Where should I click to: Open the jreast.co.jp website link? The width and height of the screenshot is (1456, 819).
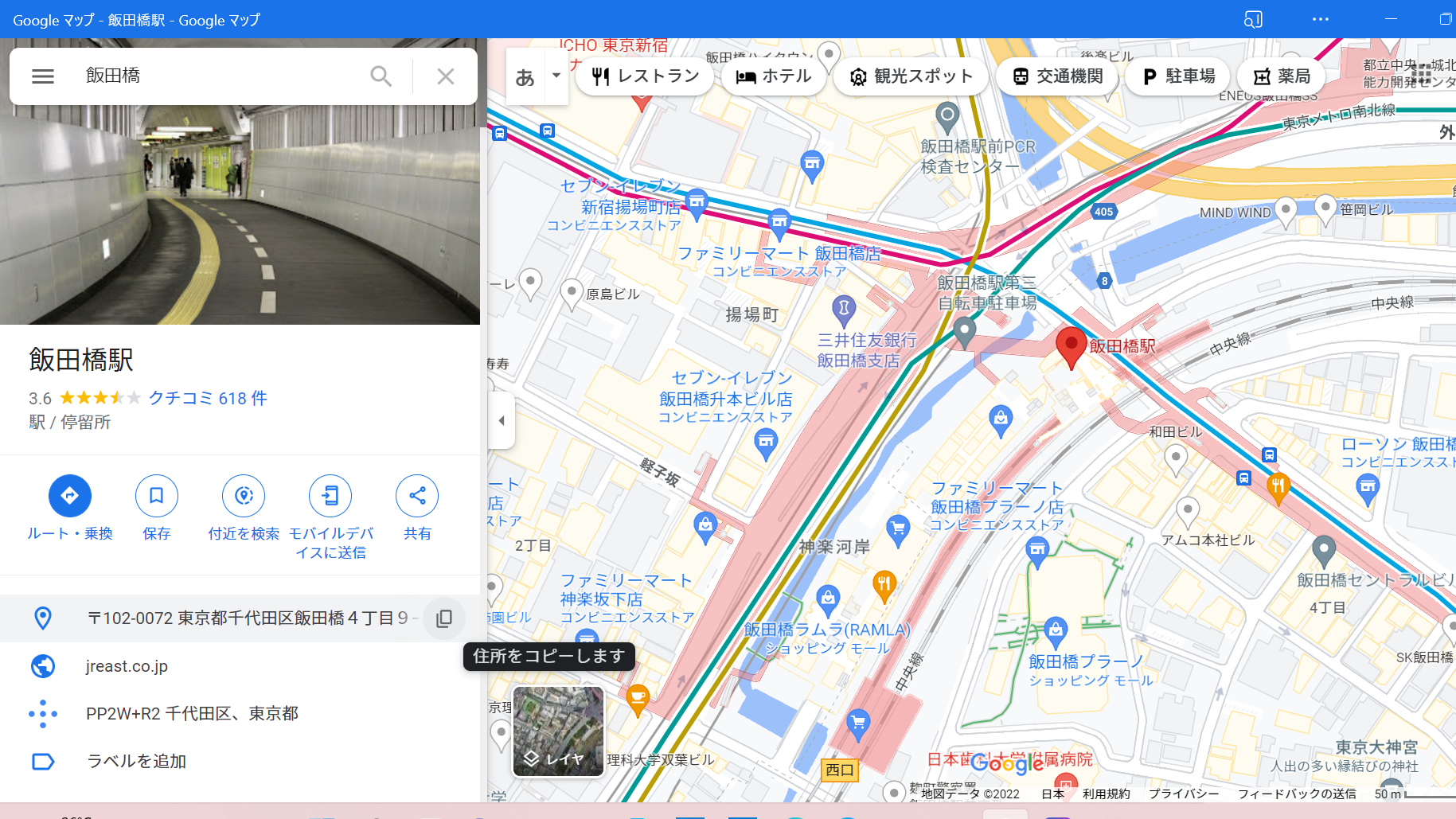[x=127, y=666]
